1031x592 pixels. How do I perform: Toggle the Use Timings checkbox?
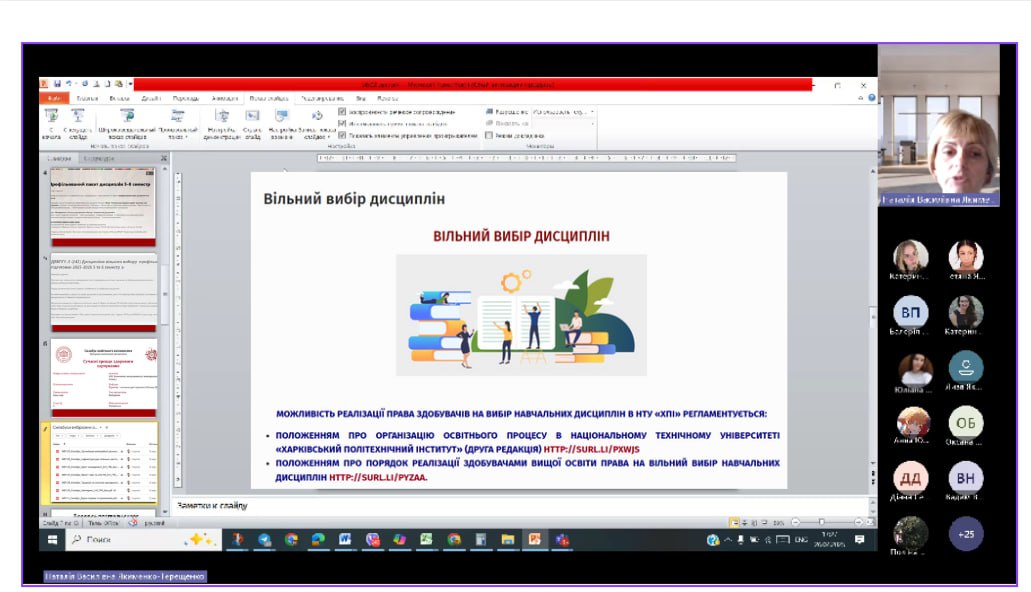(342, 123)
